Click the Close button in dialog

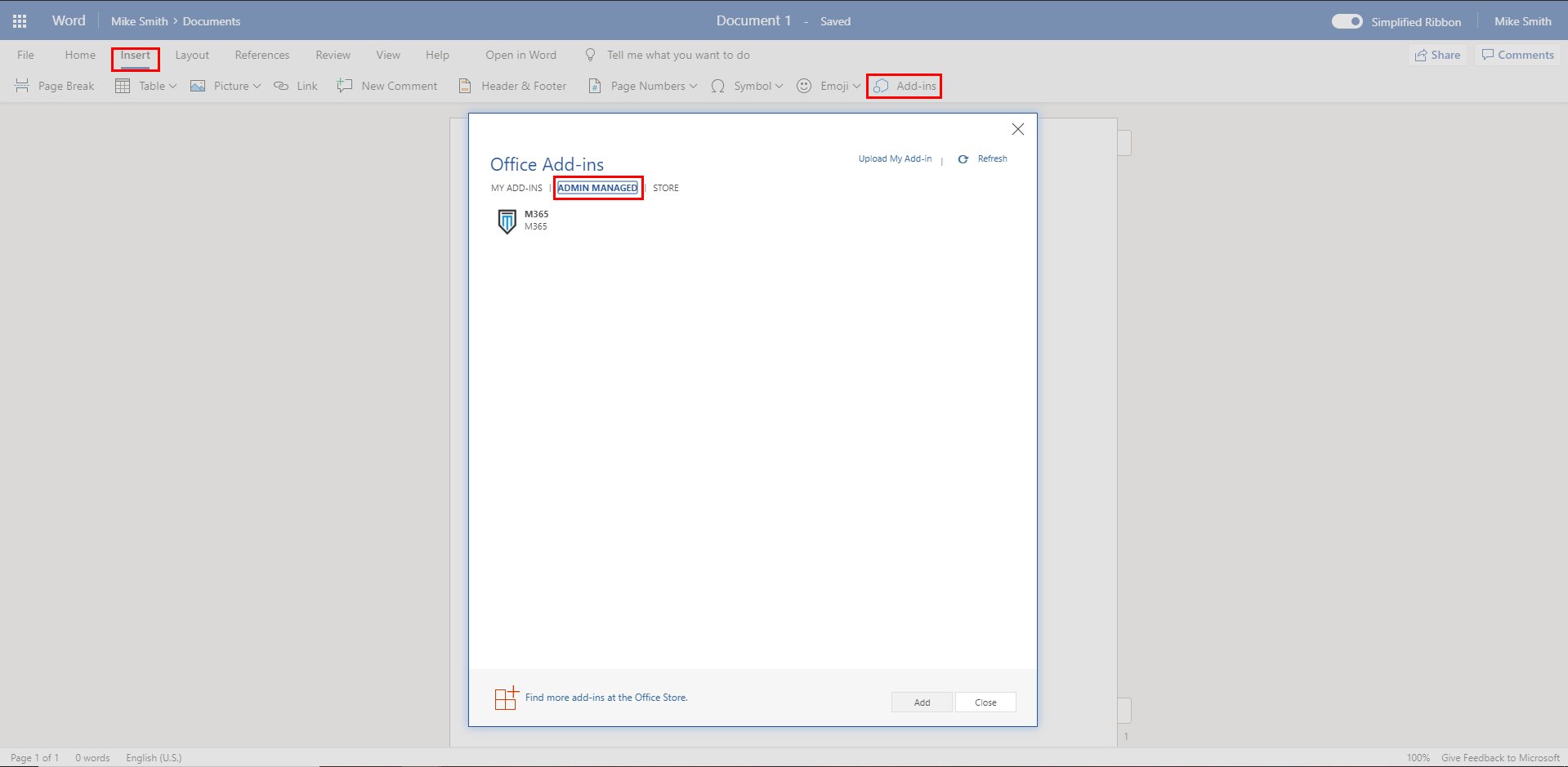(x=985, y=702)
